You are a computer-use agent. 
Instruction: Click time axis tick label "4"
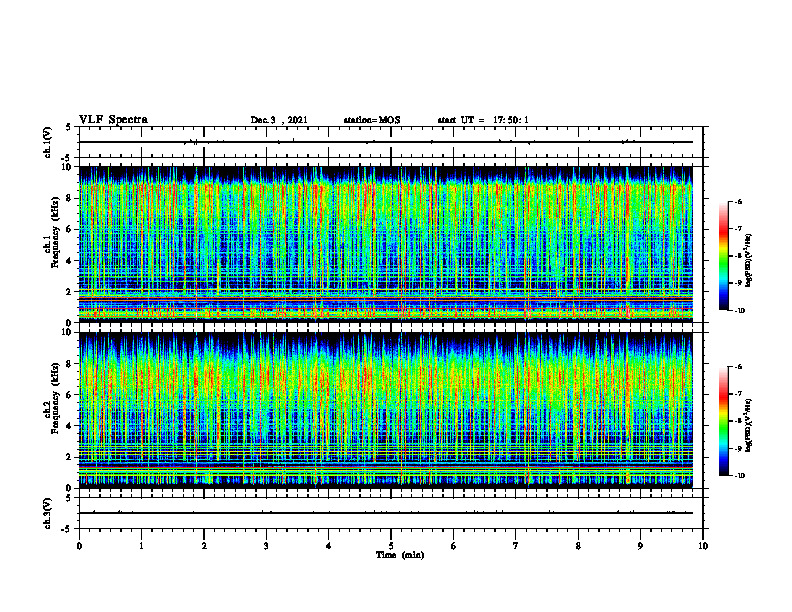click(329, 546)
